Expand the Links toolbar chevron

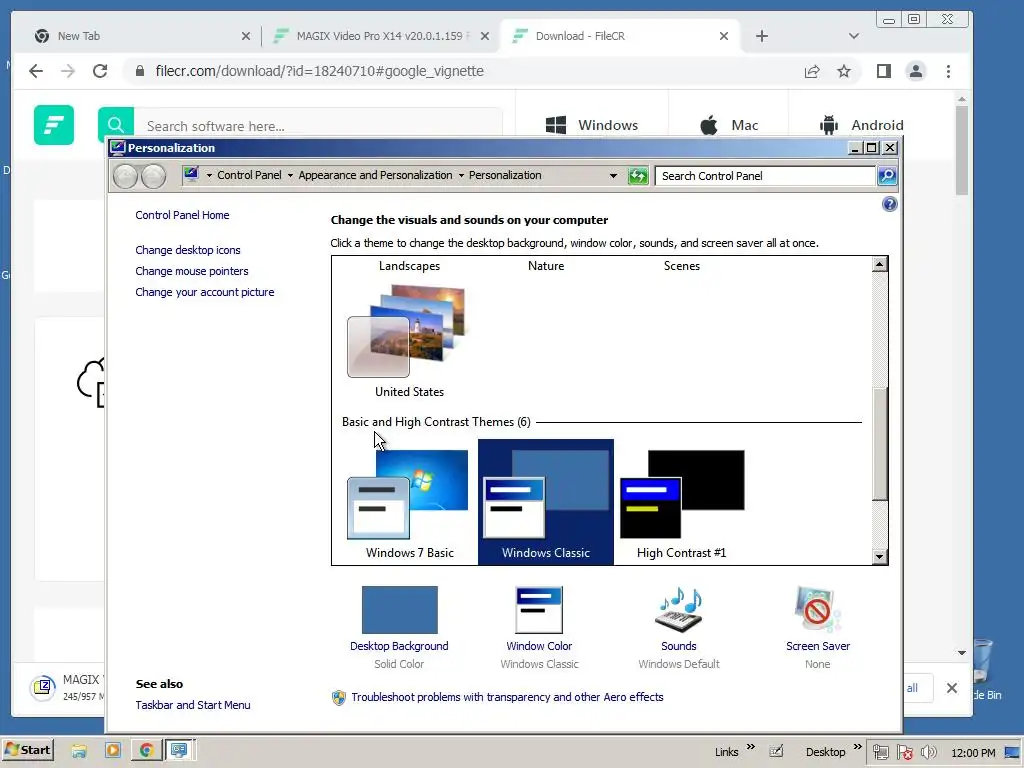tap(750, 746)
